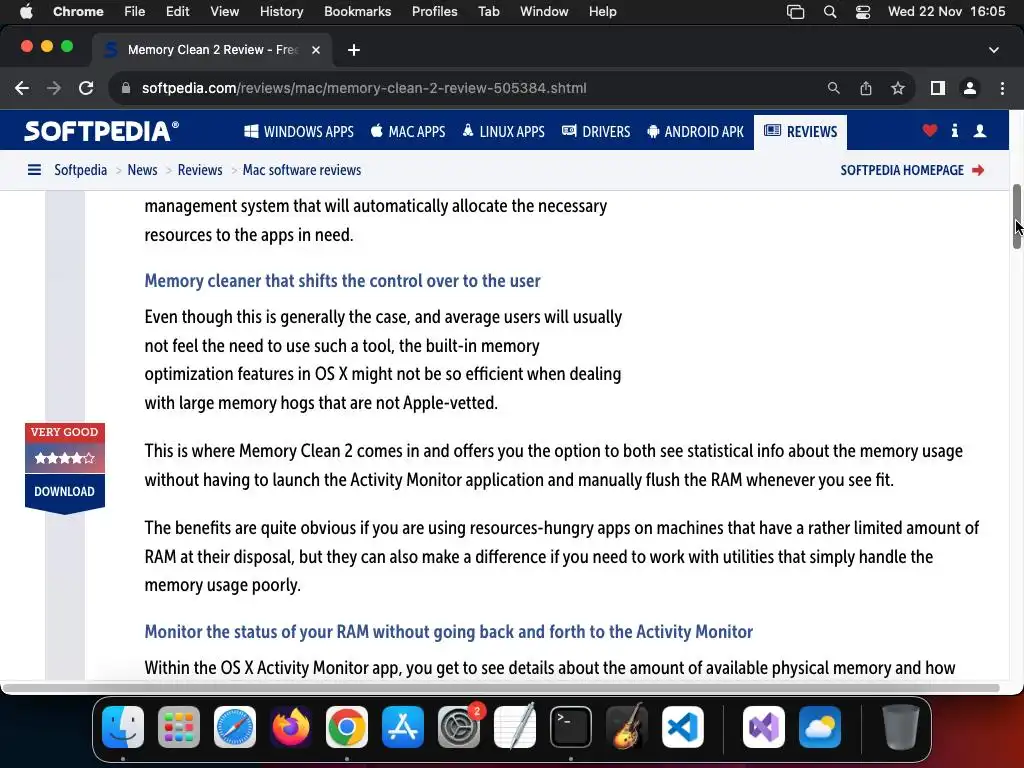This screenshot has width=1024, height=768.
Task: Select the Reviews tab
Action: pos(801,132)
